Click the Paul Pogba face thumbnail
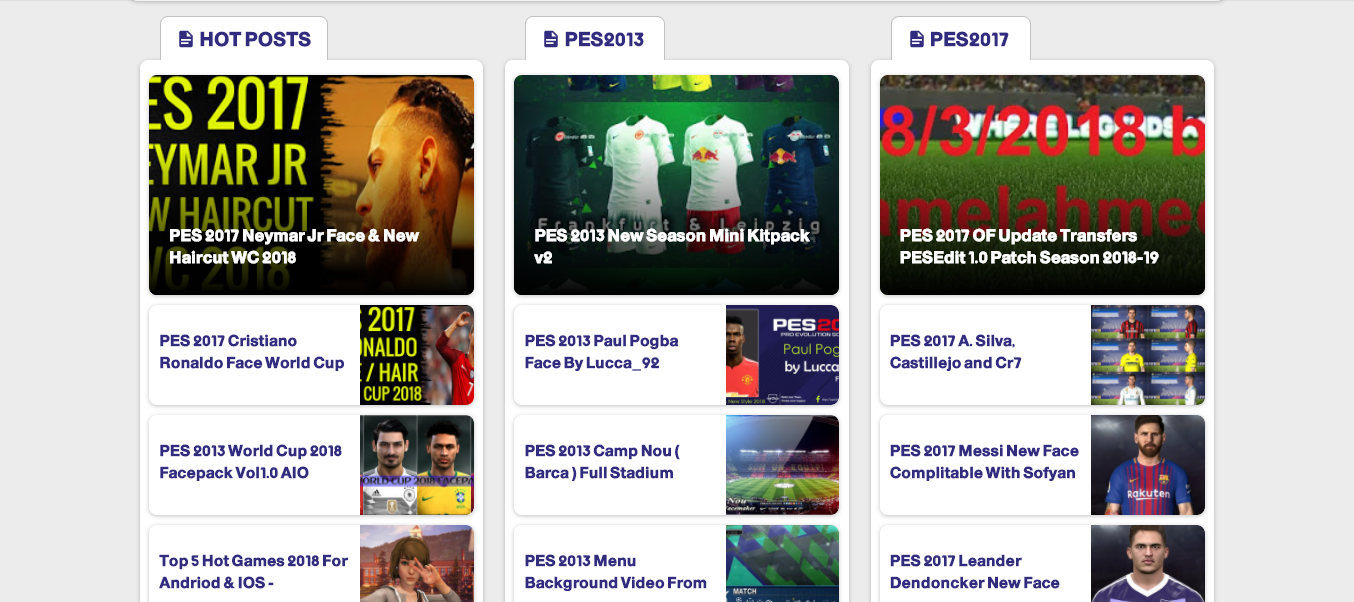1354x602 pixels. [782, 355]
